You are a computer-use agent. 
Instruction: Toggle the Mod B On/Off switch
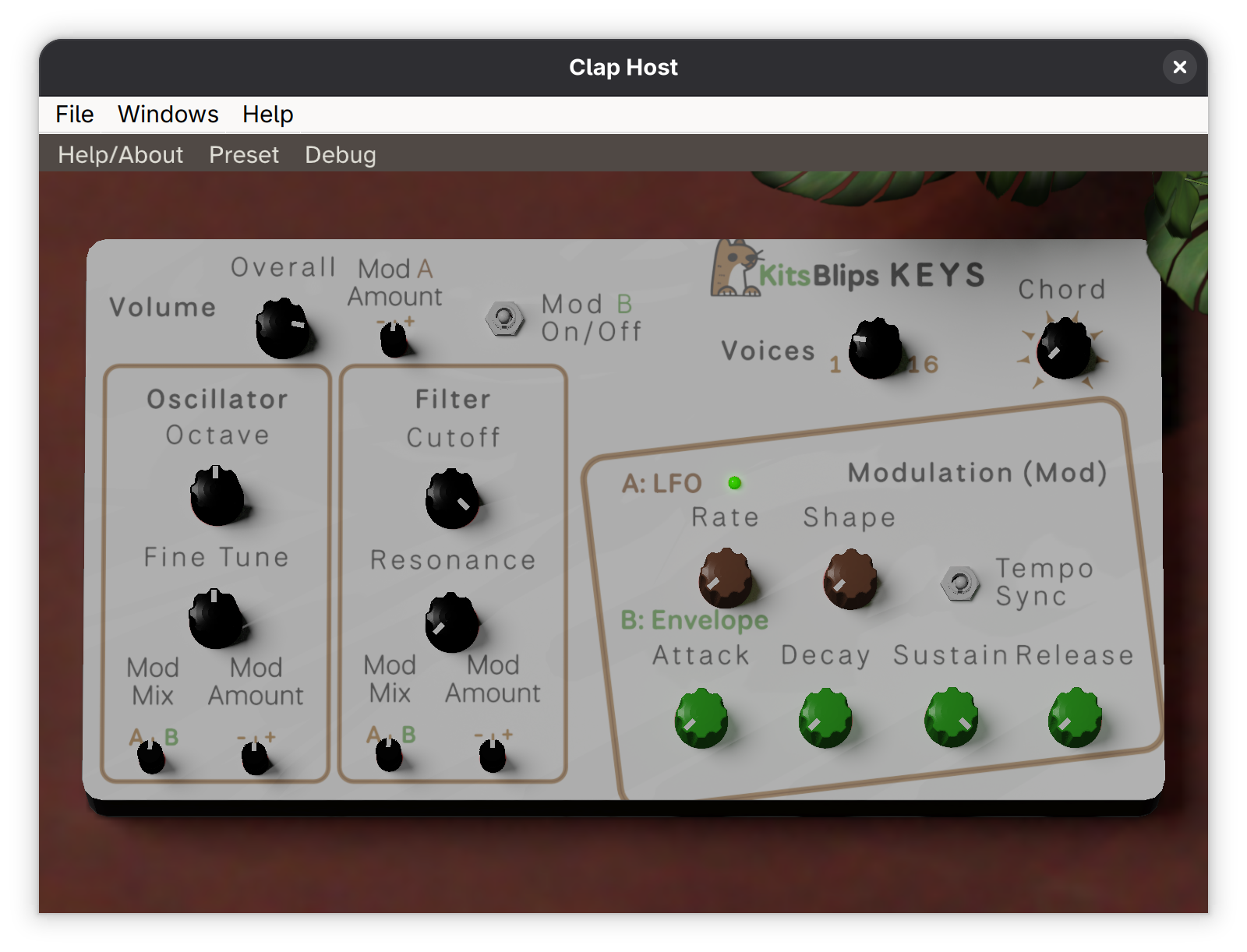coord(504,319)
